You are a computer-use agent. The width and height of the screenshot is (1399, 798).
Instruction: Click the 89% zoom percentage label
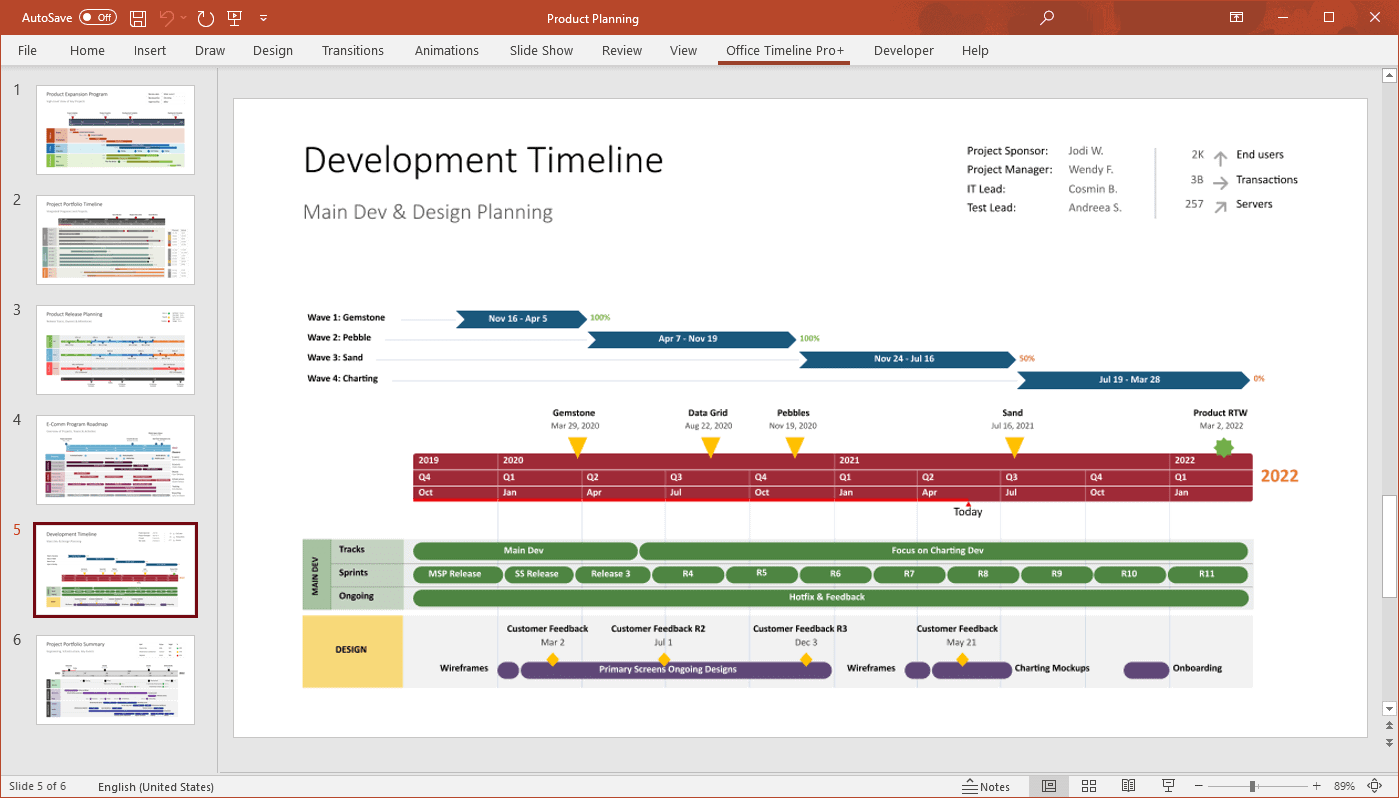point(1344,787)
